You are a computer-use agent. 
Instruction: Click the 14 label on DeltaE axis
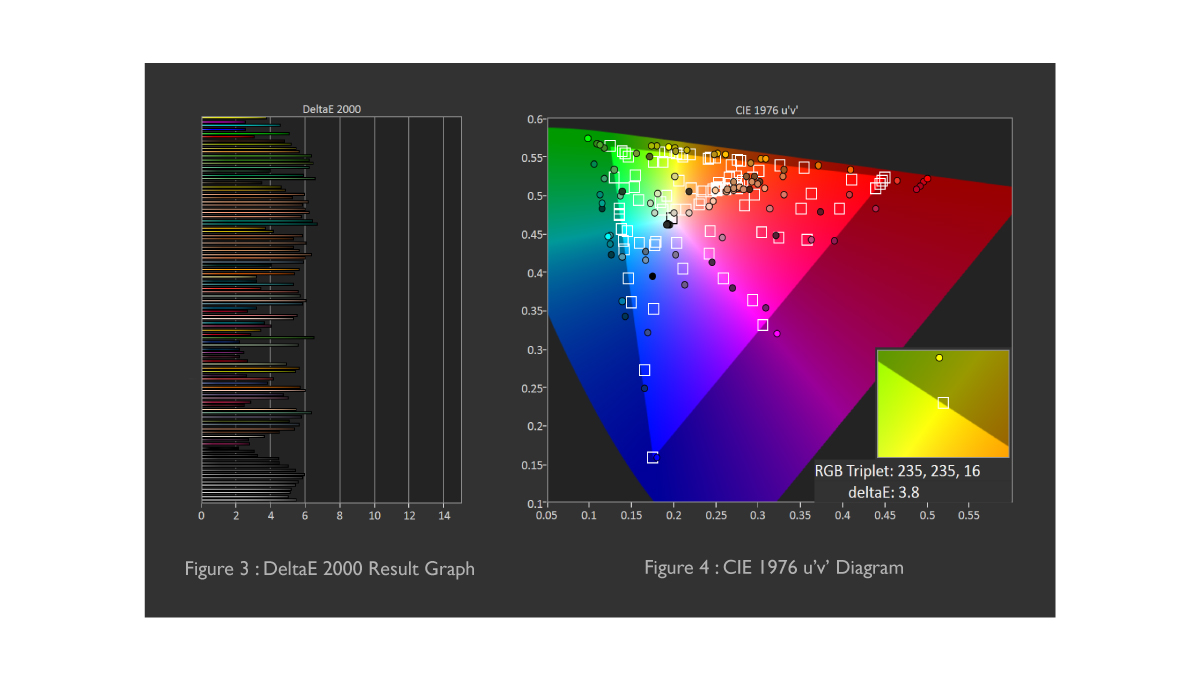tap(444, 516)
